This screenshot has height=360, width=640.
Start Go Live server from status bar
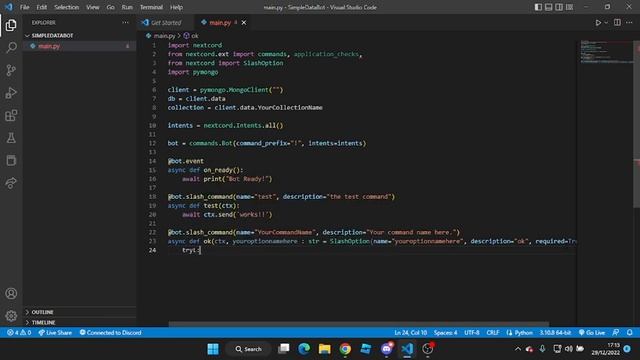pos(592,333)
